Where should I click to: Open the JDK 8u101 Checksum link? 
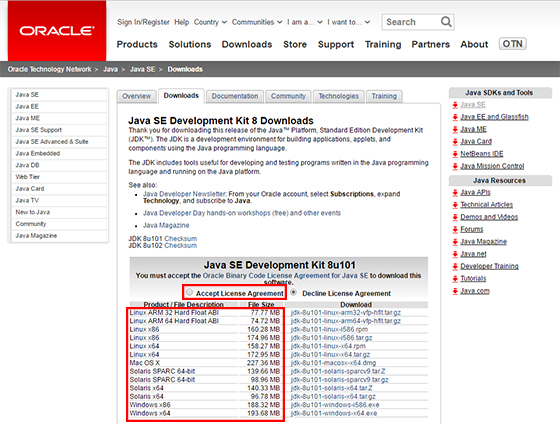click(x=181, y=238)
